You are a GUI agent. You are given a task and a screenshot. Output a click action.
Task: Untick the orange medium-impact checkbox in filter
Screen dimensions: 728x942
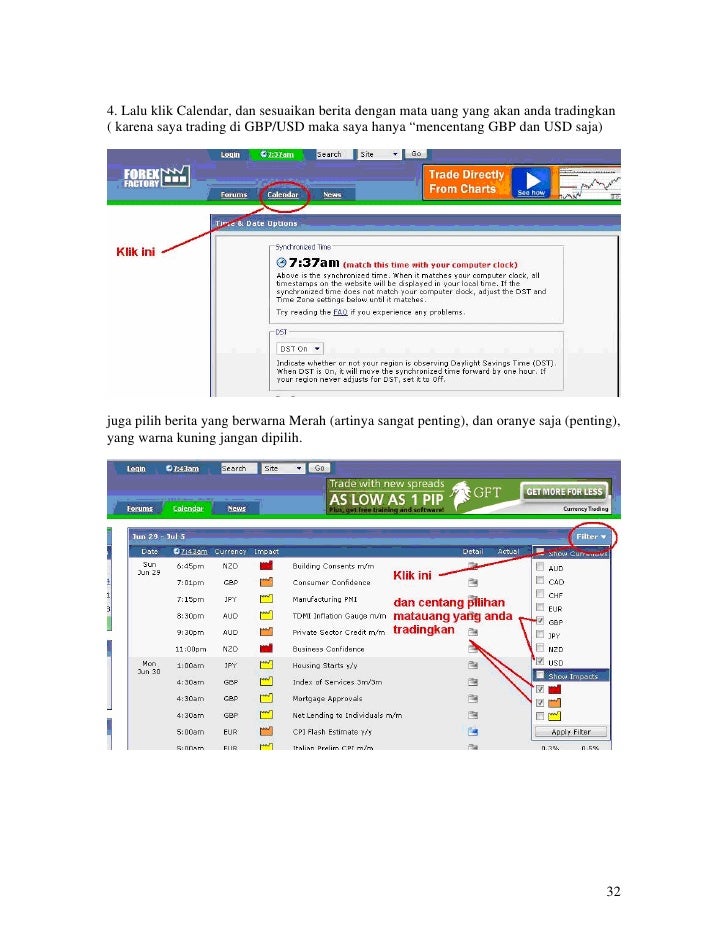(540, 702)
